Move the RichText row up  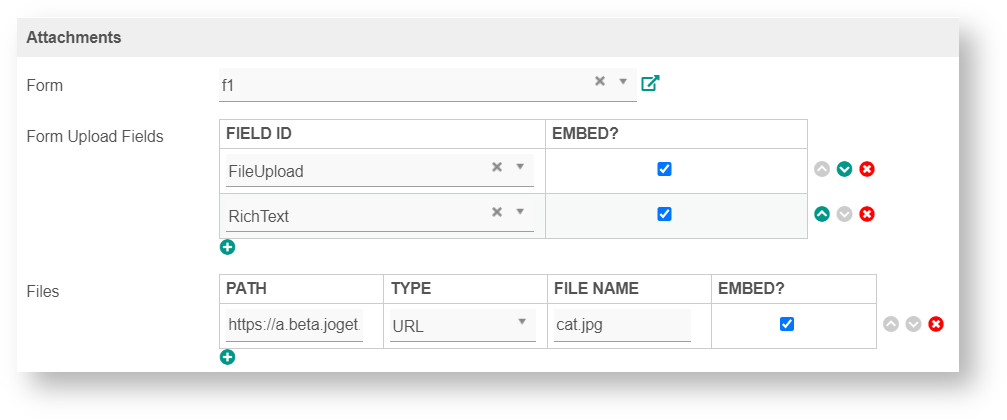[x=822, y=213]
